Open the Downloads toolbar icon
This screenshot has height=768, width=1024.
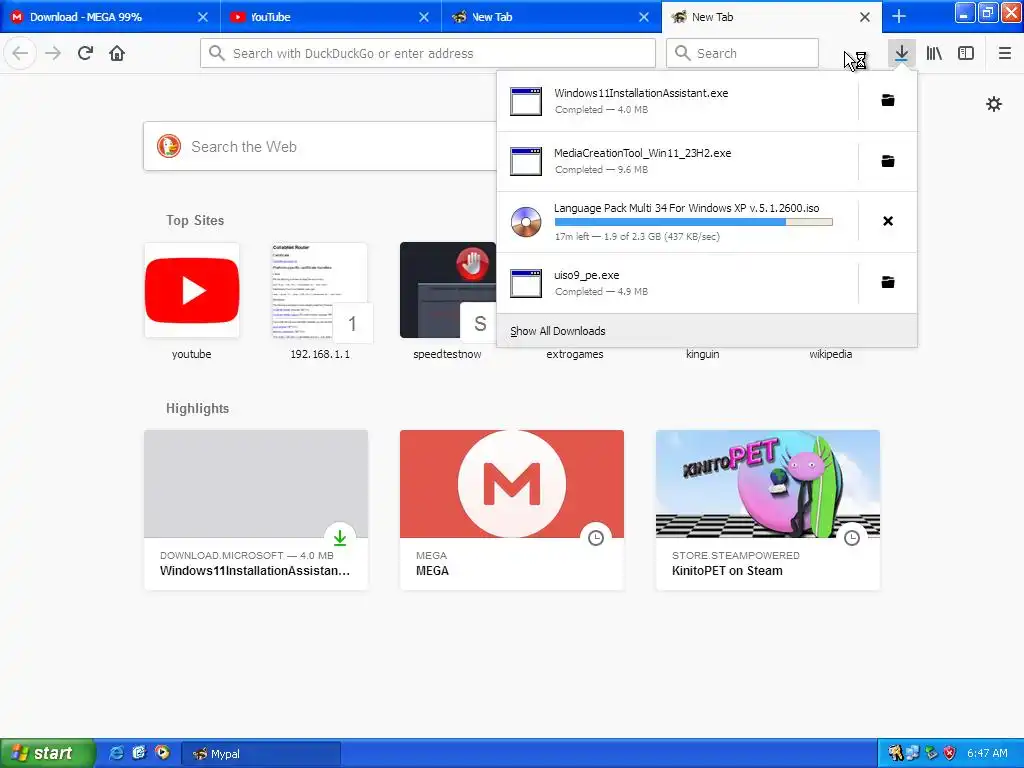coord(901,53)
